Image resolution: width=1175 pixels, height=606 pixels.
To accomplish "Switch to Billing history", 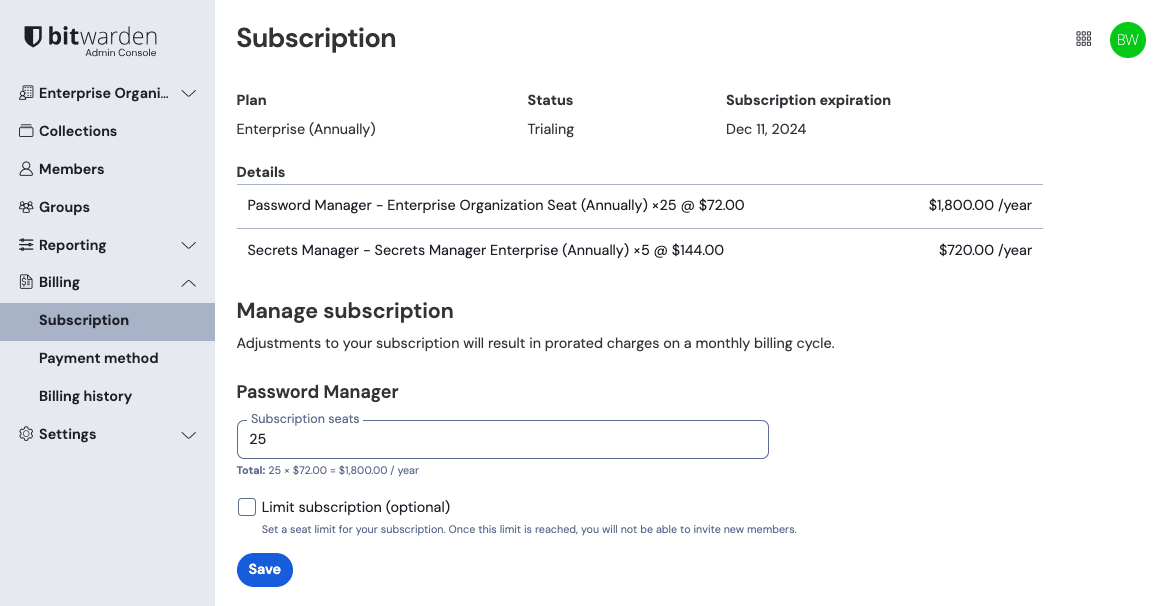I will [x=85, y=396].
